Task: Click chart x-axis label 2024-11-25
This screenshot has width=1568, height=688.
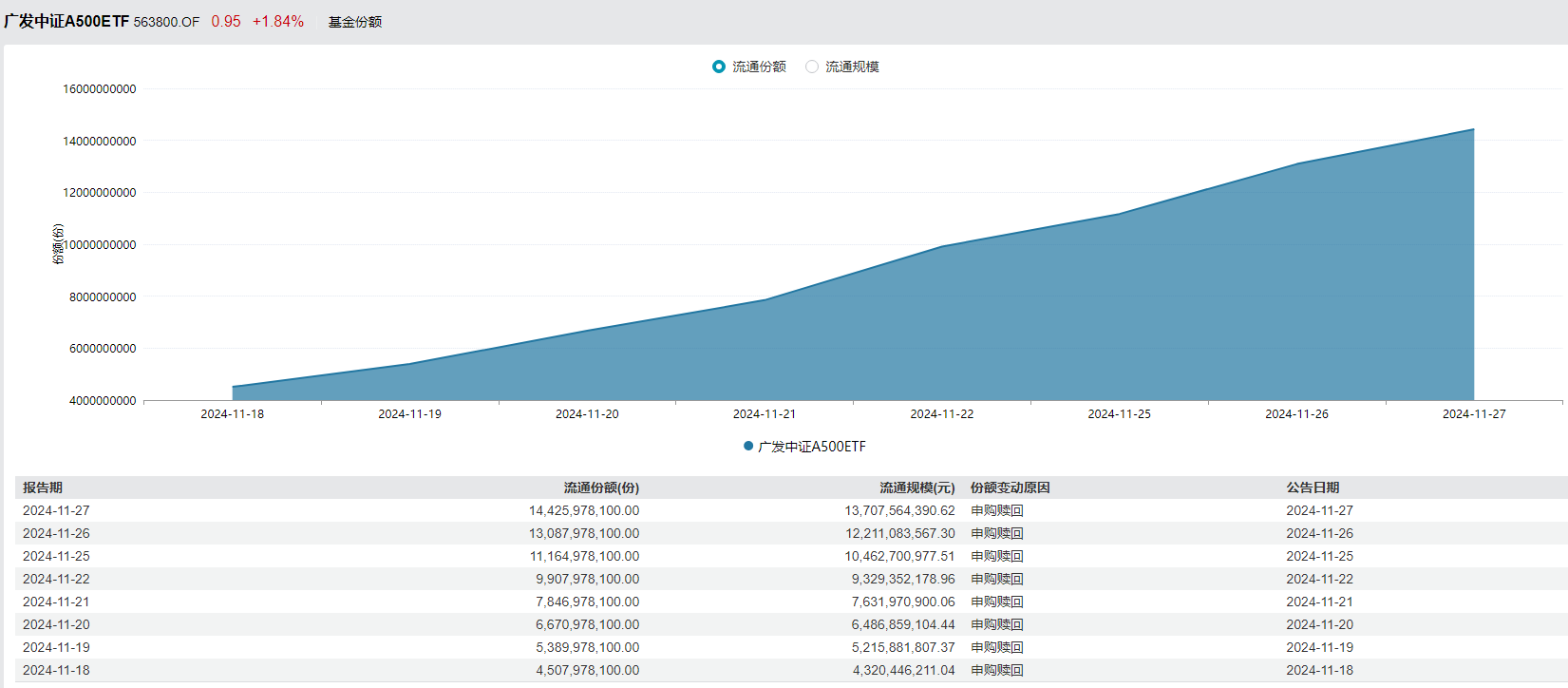Action: [x=1119, y=413]
